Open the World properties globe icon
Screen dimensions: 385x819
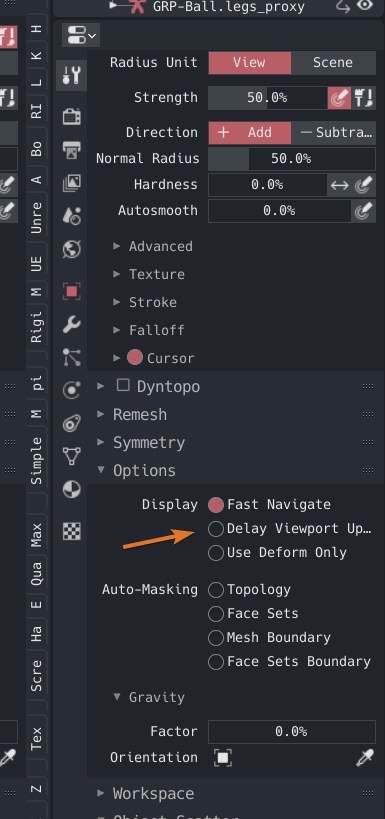pos(71,249)
